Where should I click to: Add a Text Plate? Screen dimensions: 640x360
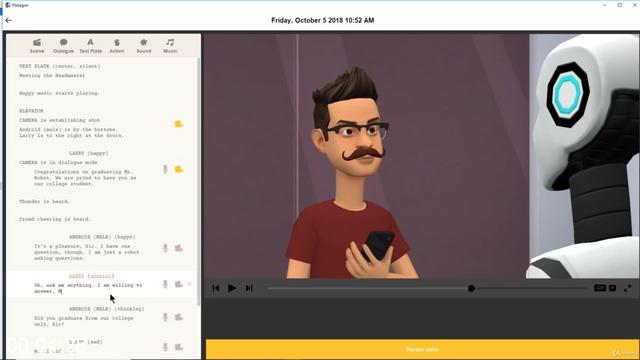tap(90, 46)
